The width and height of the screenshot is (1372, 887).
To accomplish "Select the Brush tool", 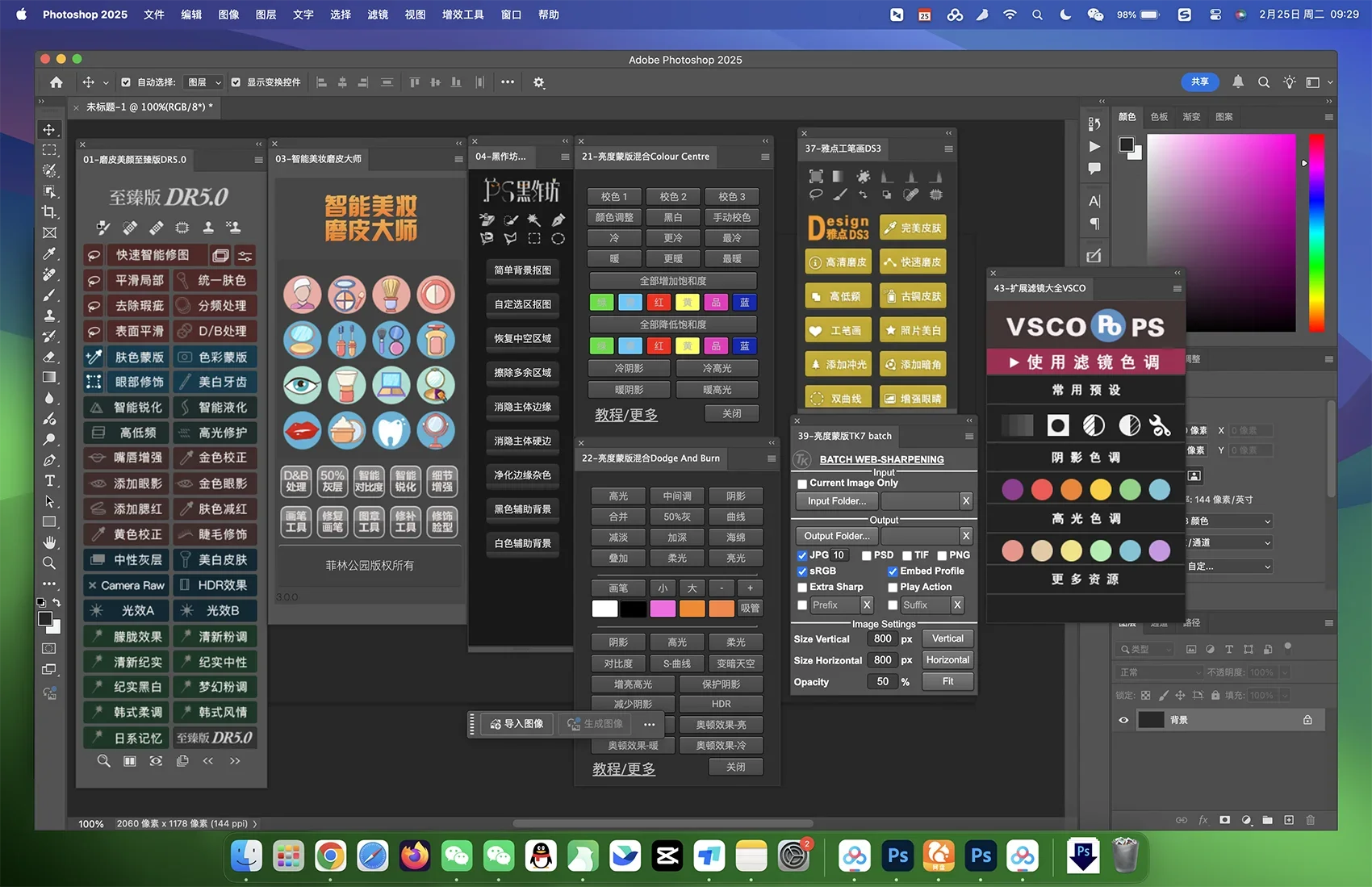I will (x=49, y=295).
